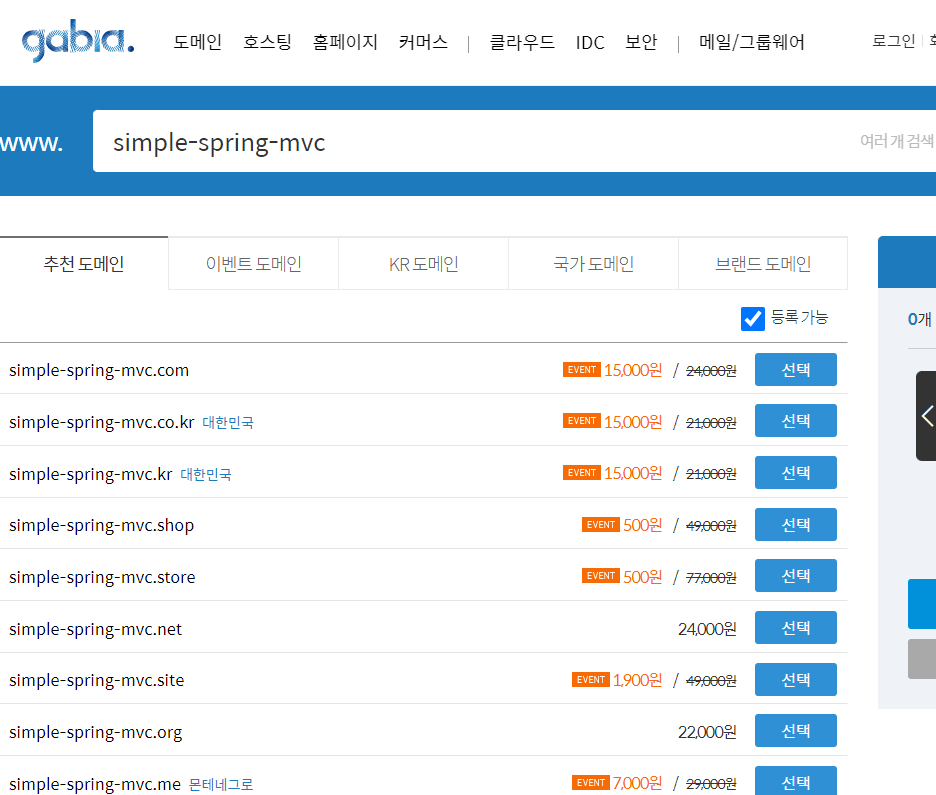Screen dimensions: 936x795
Task: Click the EVENT badge on .com row
Action: 581,369
